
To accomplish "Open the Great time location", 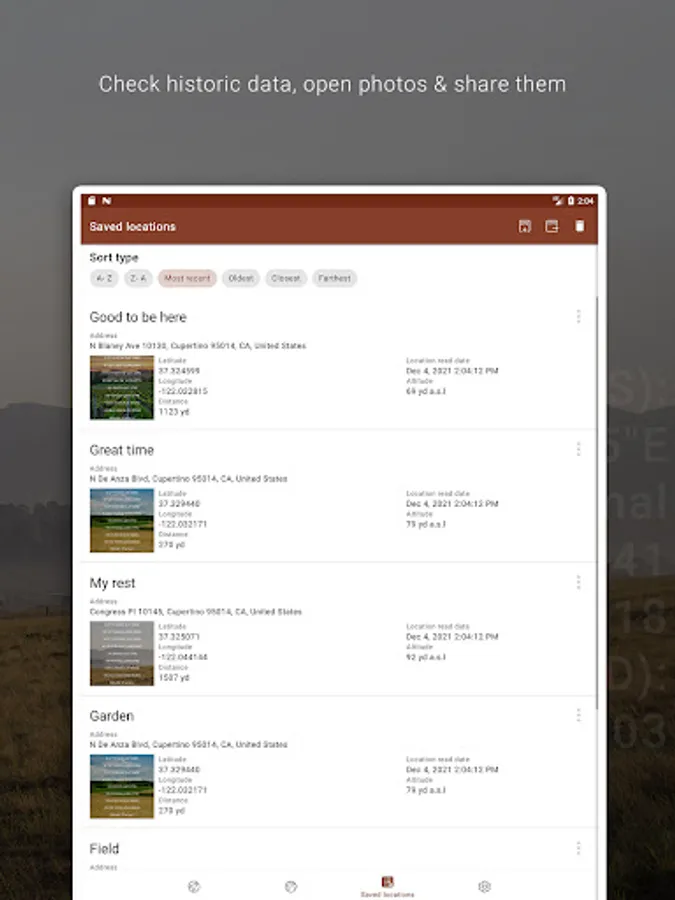I will [339, 496].
